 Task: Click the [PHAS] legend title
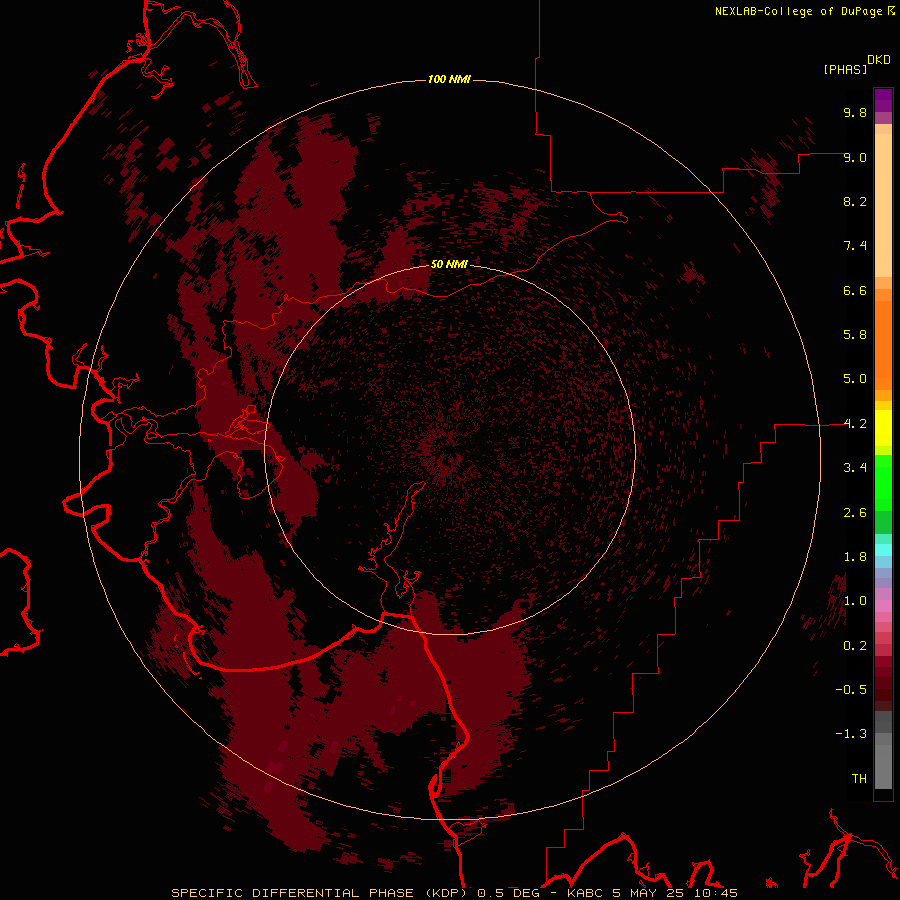[845, 69]
